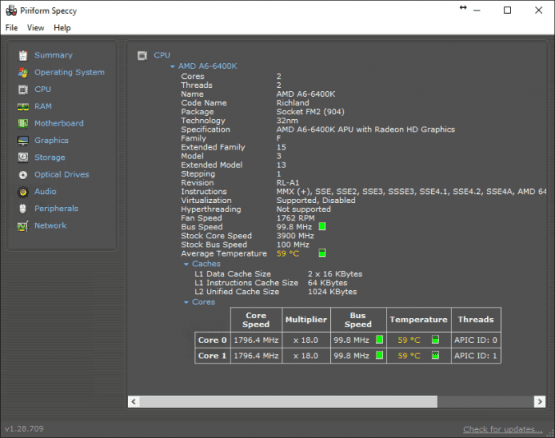This screenshot has width=555, height=438.
Task: Open the View menu
Action: coord(35,28)
